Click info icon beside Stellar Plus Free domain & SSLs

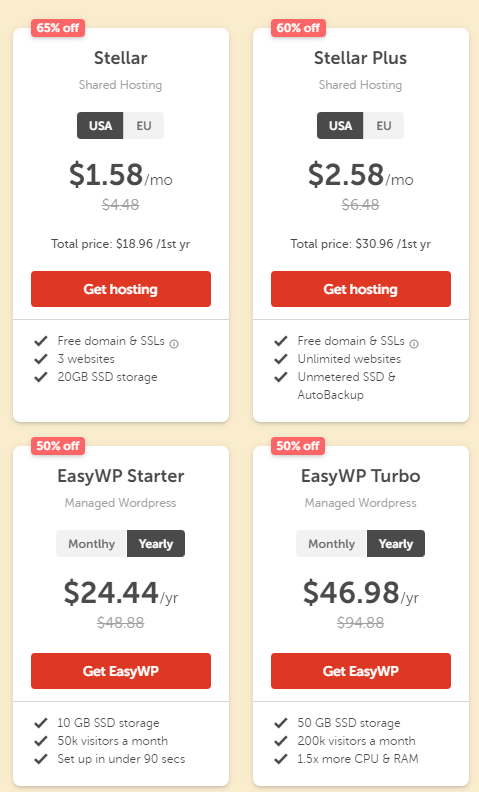click(414, 344)
